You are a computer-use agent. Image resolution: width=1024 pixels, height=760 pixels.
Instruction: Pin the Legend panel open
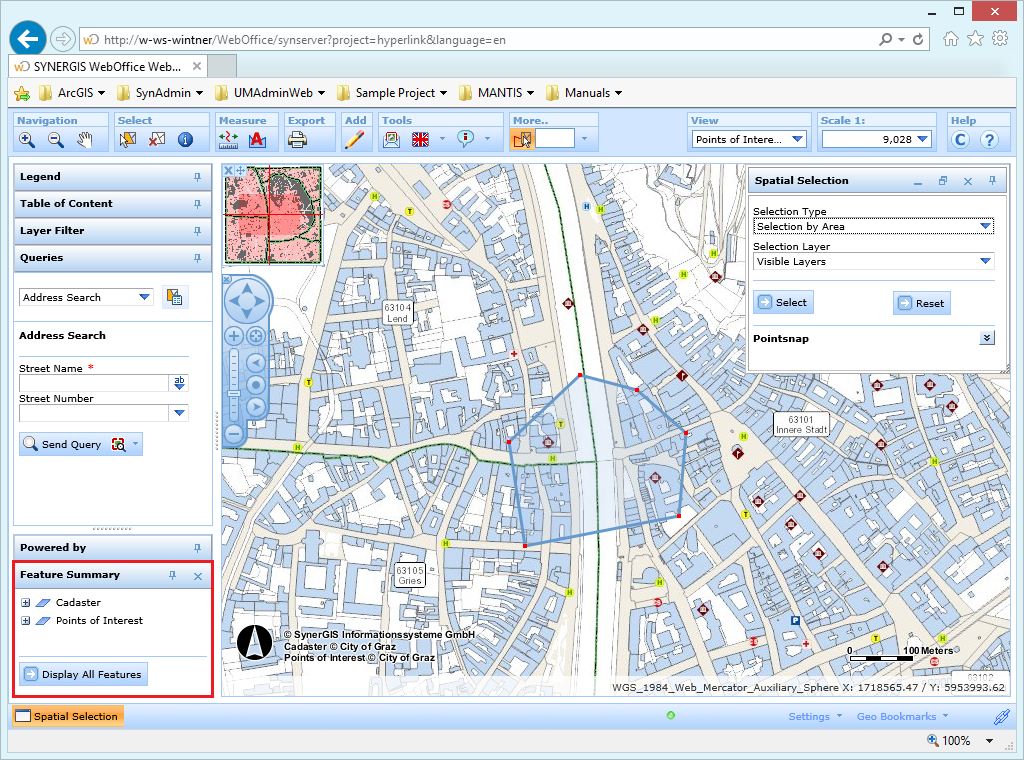tap(199, 176)
